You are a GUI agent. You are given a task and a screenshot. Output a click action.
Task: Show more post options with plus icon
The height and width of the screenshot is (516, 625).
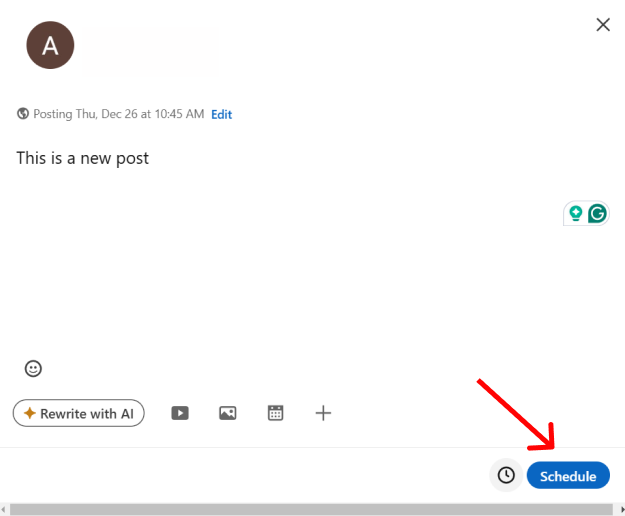(x=323, y=413)
